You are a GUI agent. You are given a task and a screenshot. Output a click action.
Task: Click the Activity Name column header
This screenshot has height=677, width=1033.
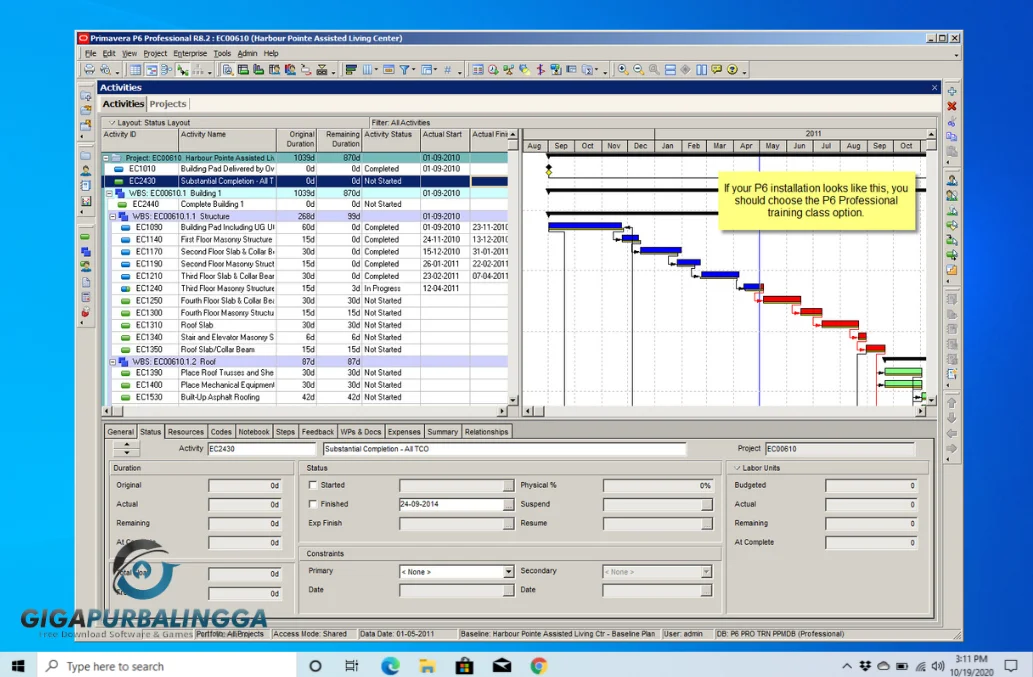point(227,140)
